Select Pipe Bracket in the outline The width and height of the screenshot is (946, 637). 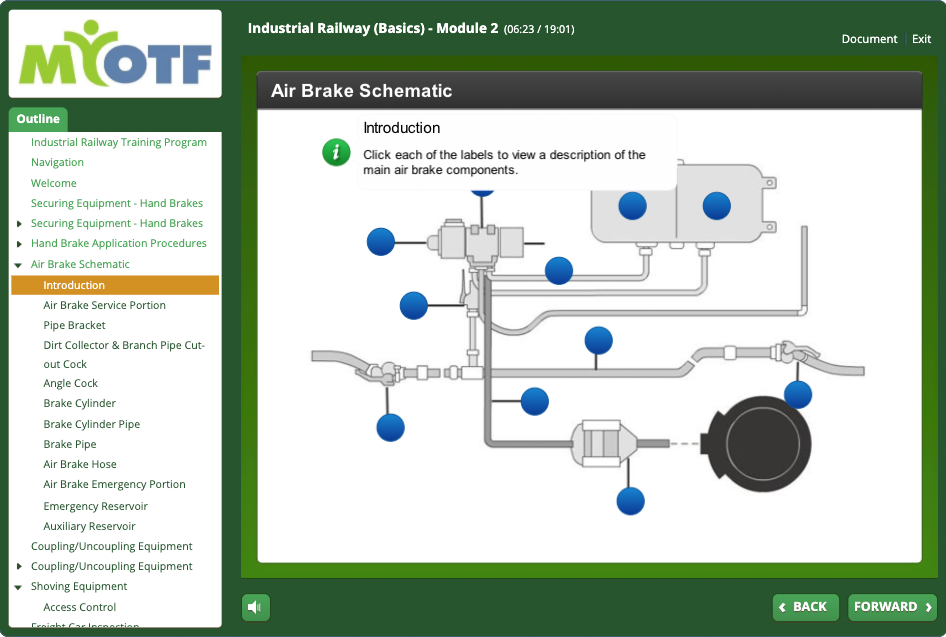[x=74, y=325]
